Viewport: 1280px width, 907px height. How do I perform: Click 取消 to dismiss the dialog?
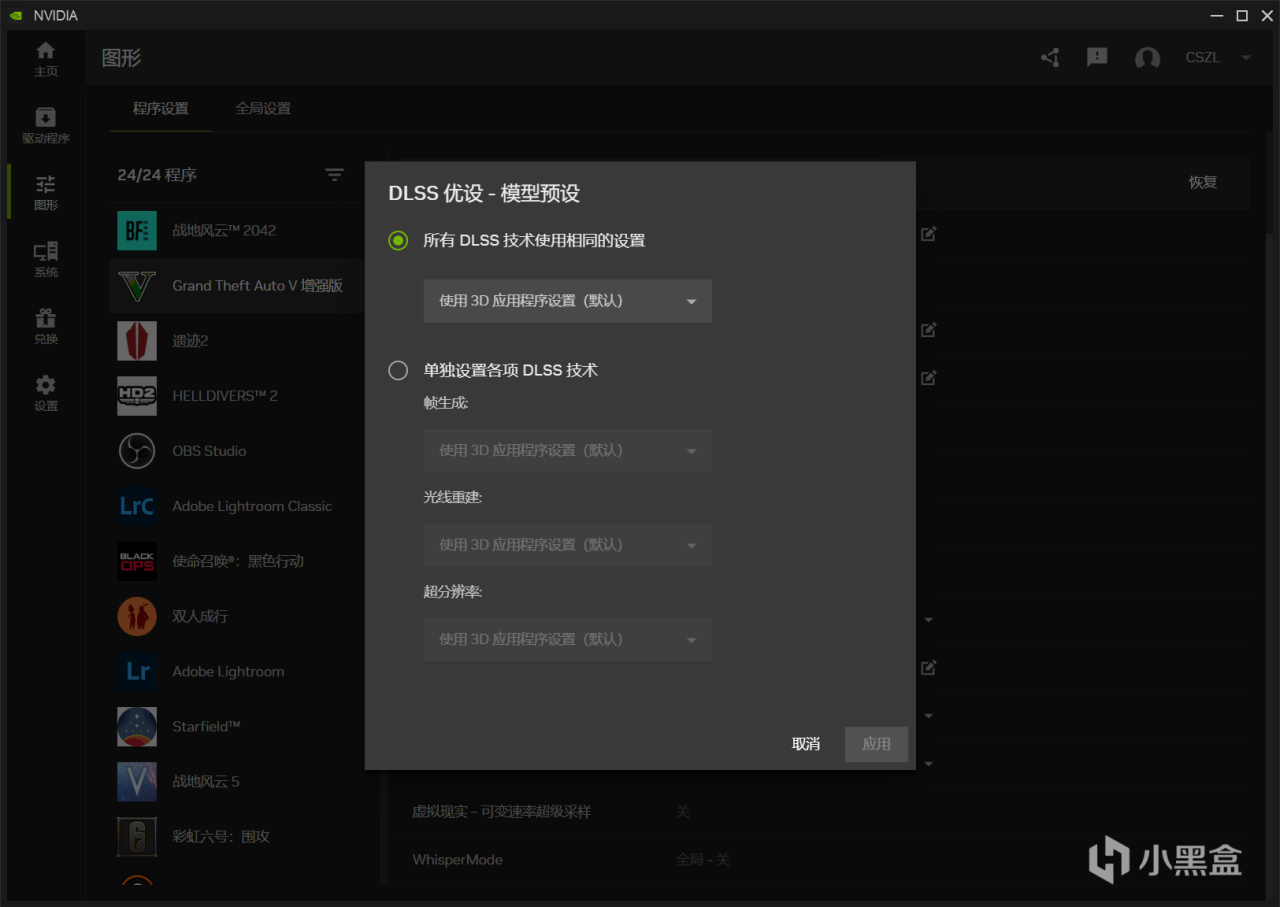tap(806, 744)
